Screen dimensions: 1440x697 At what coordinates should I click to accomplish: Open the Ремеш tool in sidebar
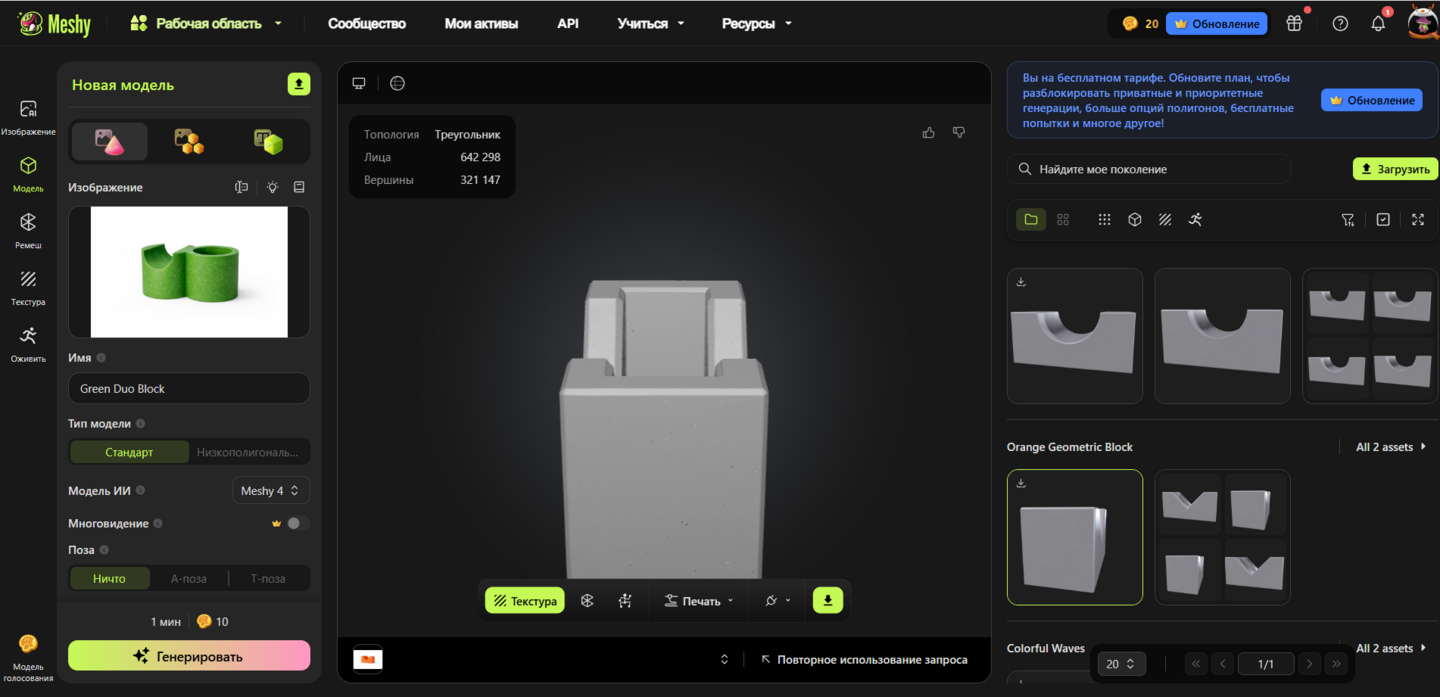(x=28, y=229)
